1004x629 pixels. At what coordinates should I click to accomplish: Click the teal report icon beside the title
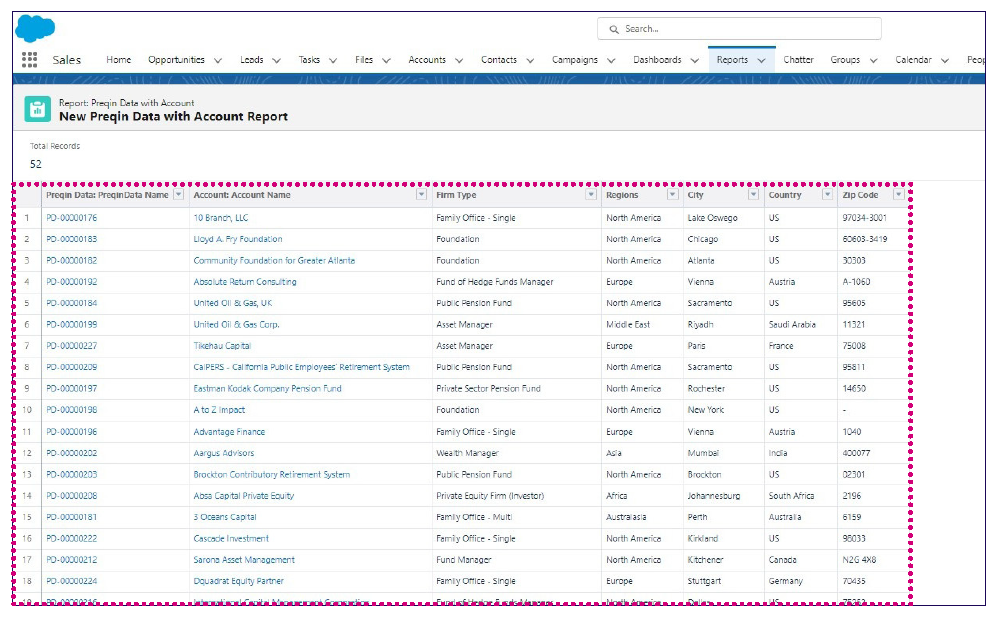tap(37, 109)
